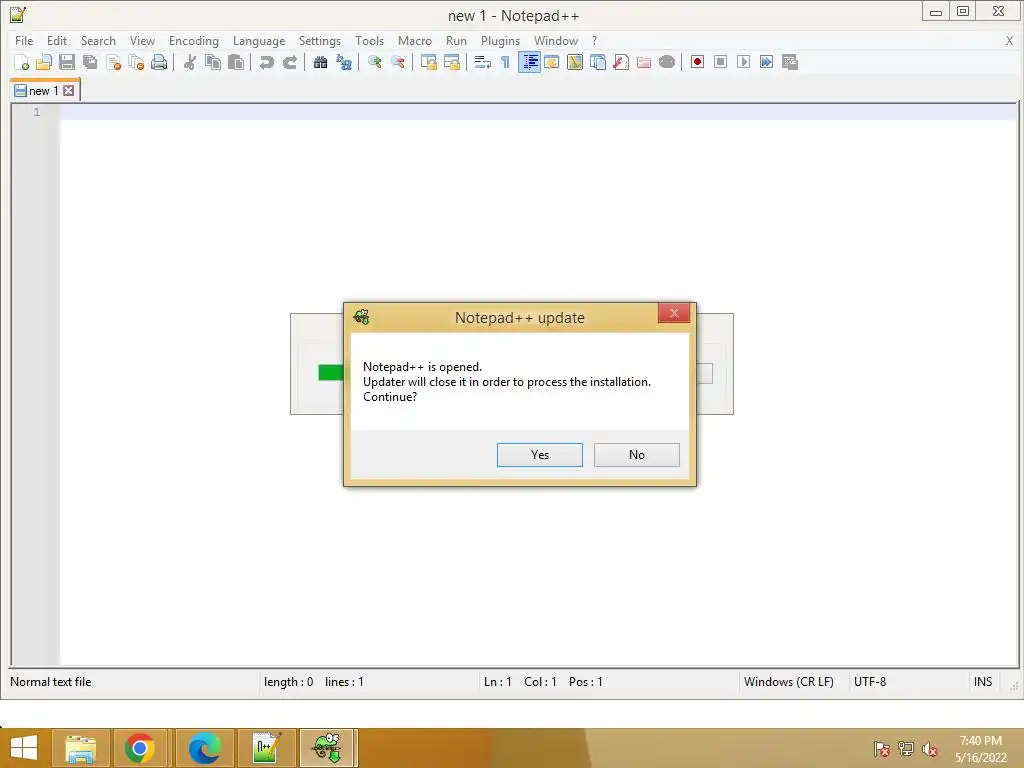
Task: Click the Cut scissors icon
Action: pyautogui.click(x=189, y=62)
